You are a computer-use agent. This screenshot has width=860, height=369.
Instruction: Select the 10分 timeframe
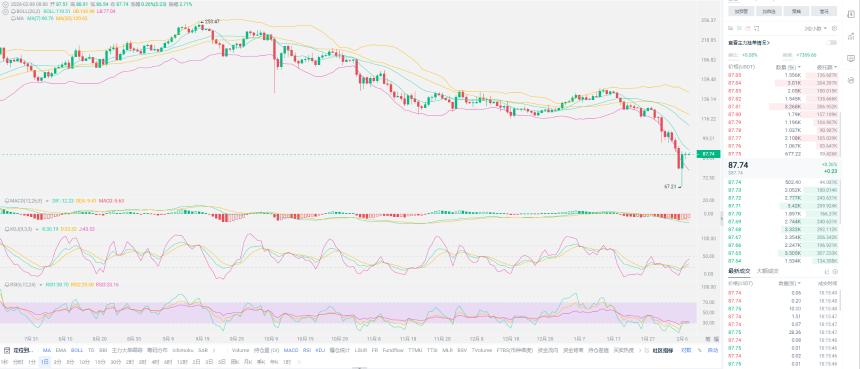[84, 362]
